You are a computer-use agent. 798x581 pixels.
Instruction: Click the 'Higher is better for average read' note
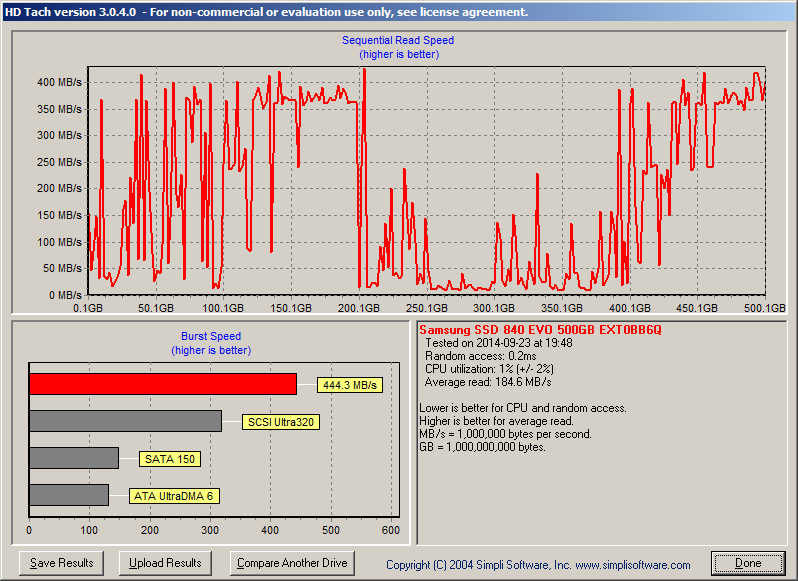click(497, 421)
